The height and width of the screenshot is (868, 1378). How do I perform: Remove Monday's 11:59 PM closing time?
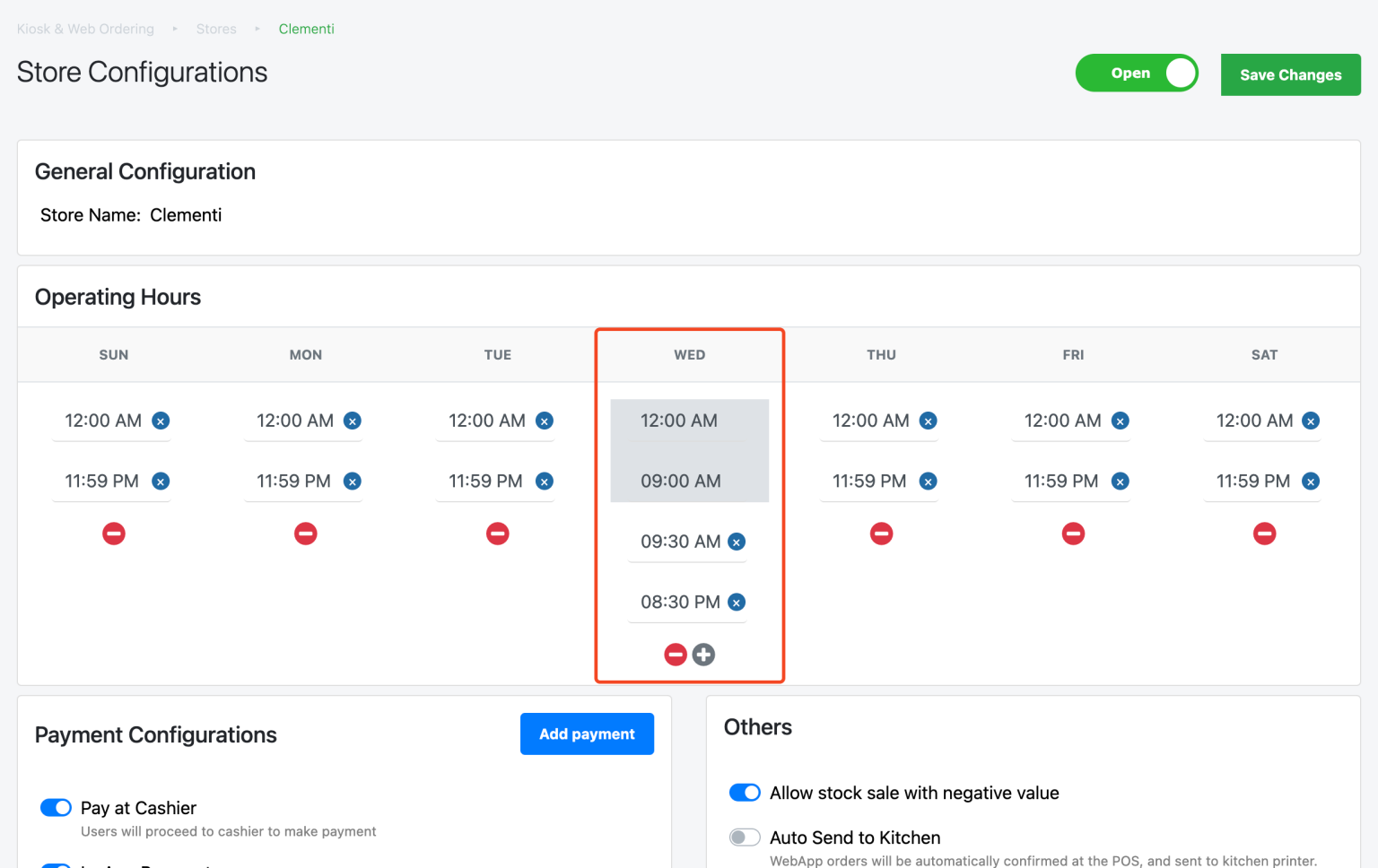pyautogui.click(x=352, y=481)
